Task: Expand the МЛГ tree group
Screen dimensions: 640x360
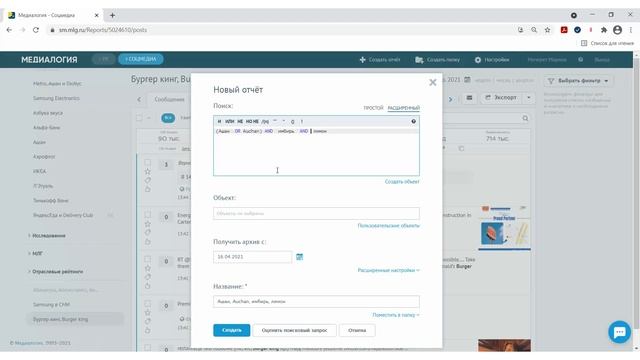Action: tap(36, 253)
